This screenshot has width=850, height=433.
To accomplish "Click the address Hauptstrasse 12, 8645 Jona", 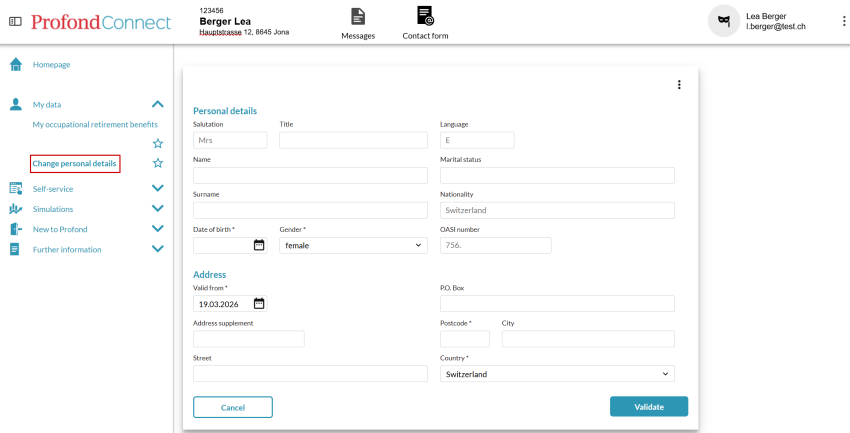I will (x=244, y=32).
